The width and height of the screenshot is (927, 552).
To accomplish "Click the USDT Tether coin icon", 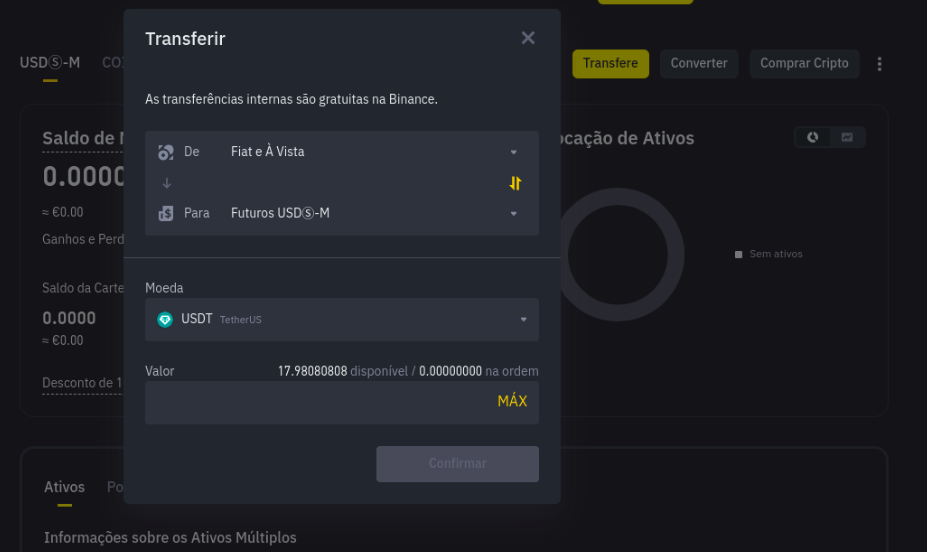I will pyautogui.click(x=165, y=320).
